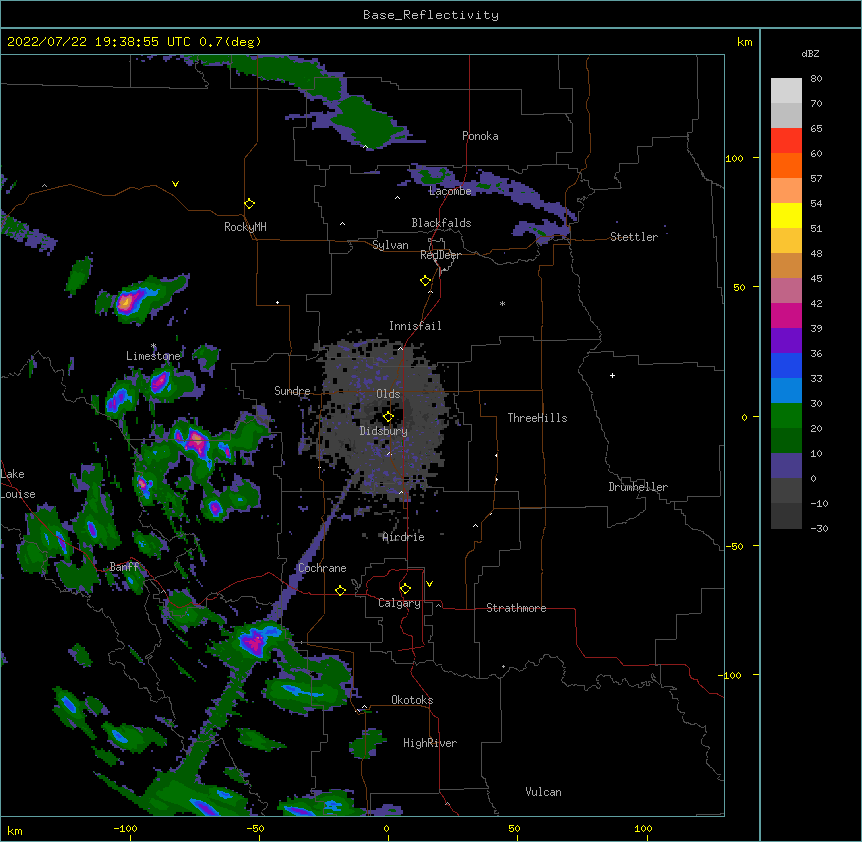Screen dimensions: 862x842
Task: Select the slate blue 0-10 dBZ legend swatch
Action: [786, 466]
